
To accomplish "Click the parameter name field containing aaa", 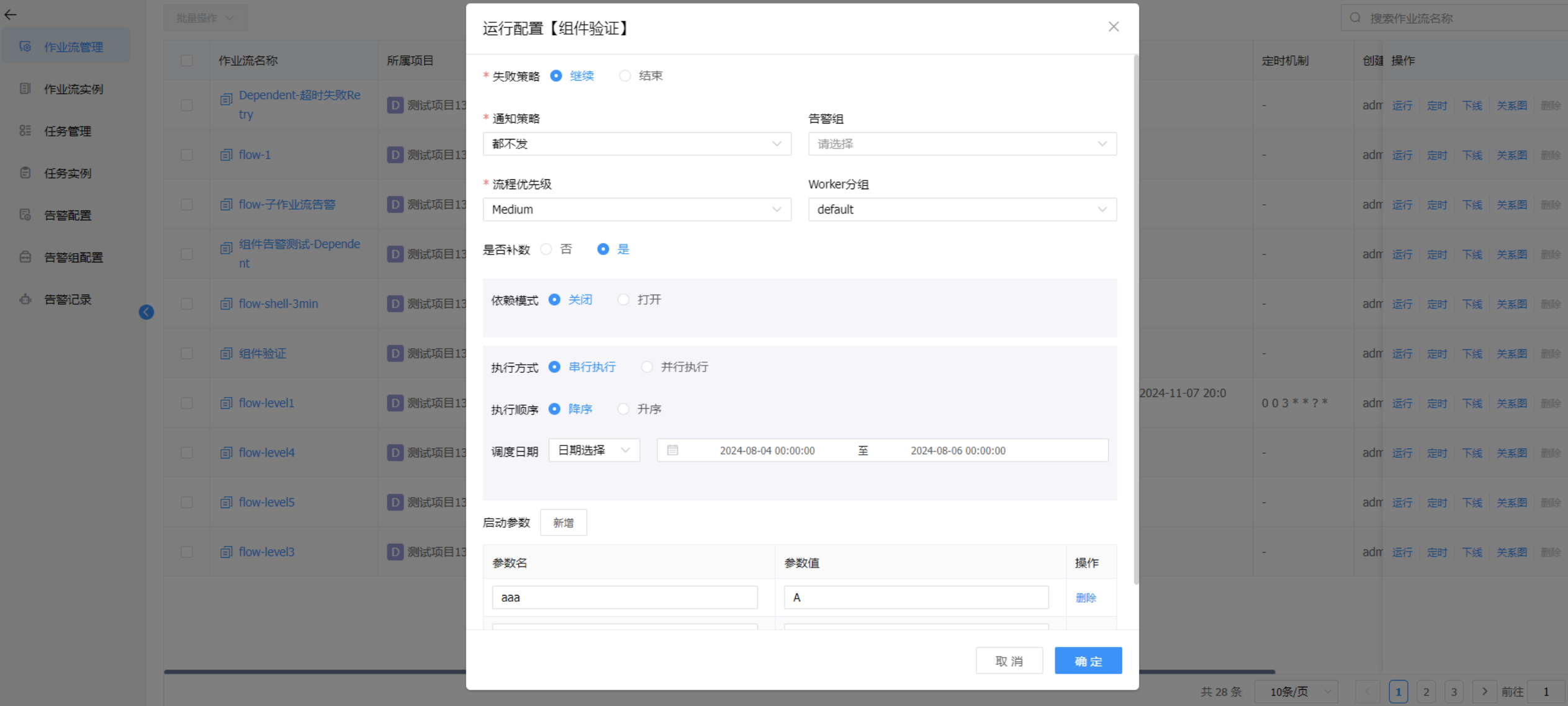I will point(624,597).
